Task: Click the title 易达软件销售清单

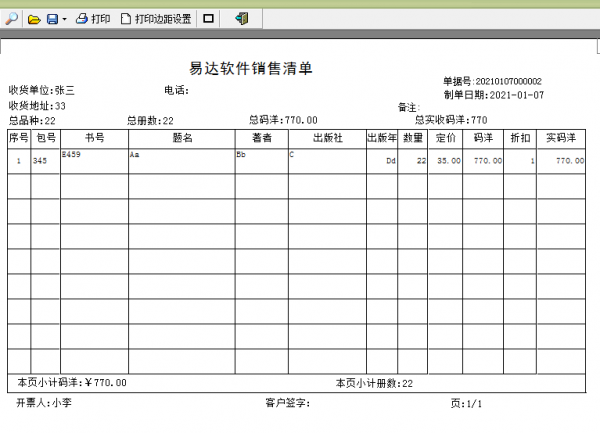Action: [251, 68]
